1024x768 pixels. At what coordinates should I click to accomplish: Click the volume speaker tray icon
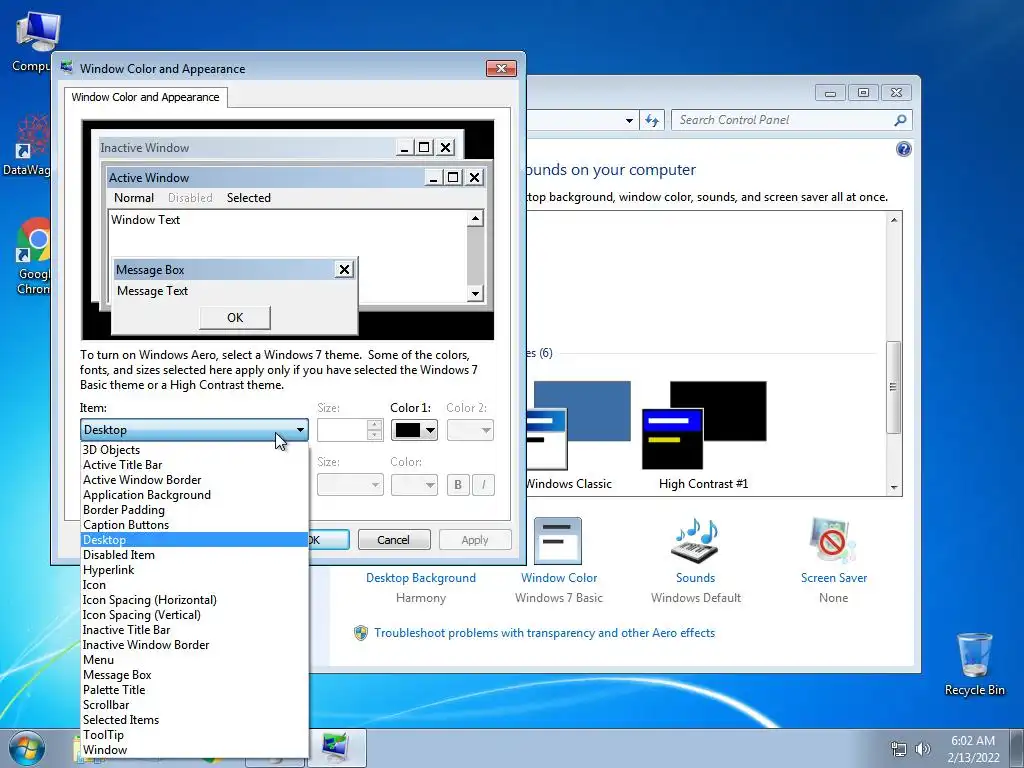tap(922, 749)
